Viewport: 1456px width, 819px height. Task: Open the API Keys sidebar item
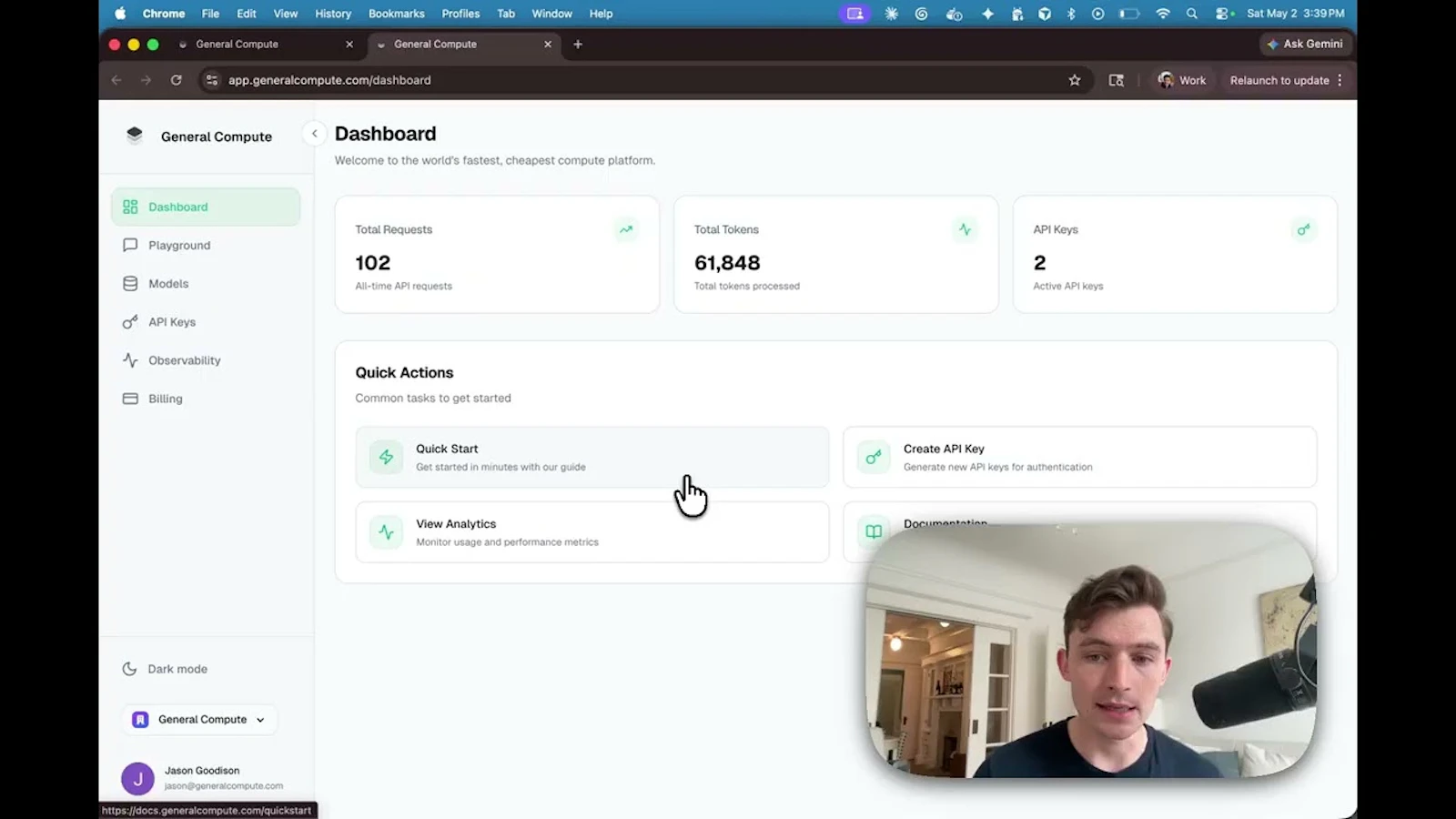click(206, 322)
